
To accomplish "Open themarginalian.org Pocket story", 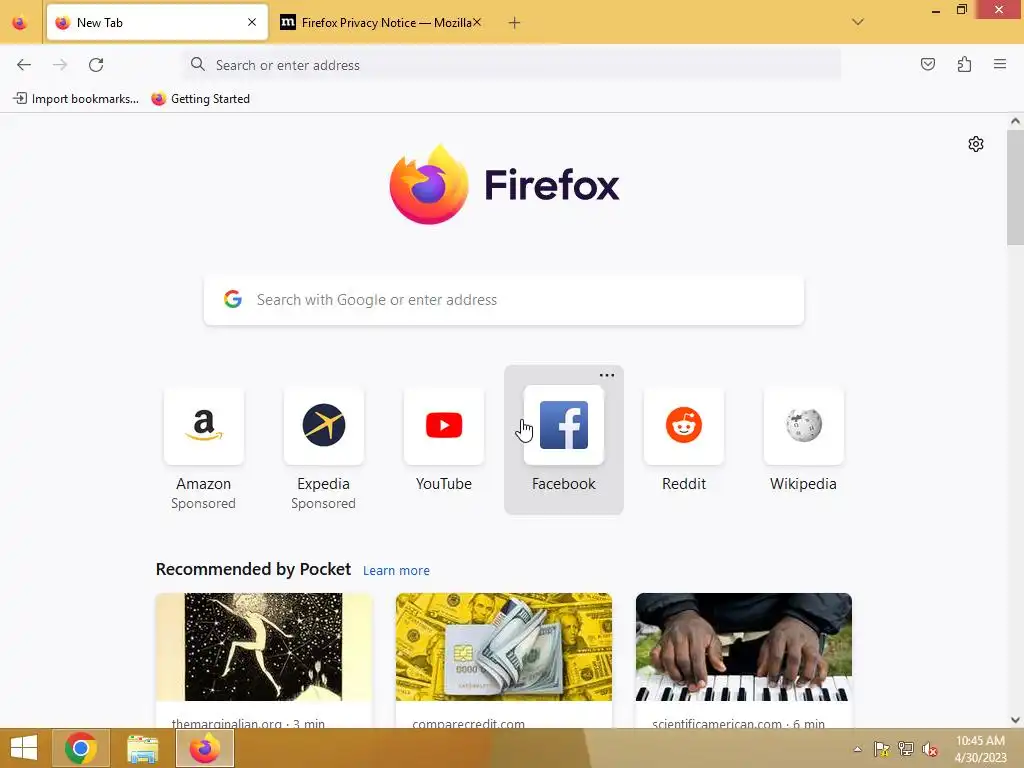I will point(264,660).
